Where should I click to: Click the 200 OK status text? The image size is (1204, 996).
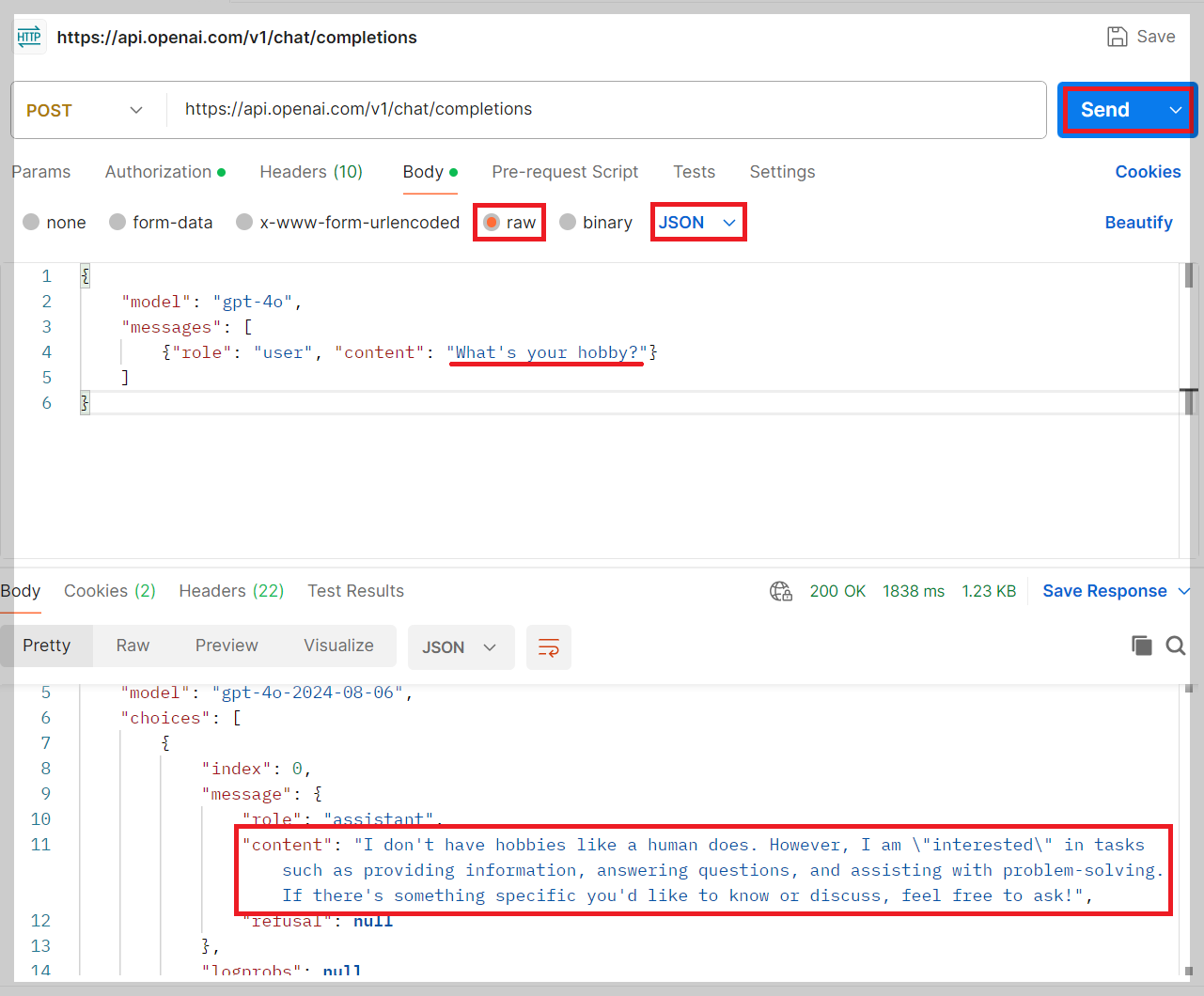837,591
